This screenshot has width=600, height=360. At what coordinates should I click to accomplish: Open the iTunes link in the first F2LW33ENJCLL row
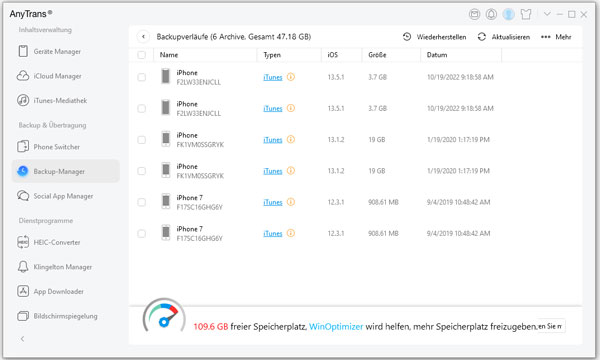pos(273,77)
